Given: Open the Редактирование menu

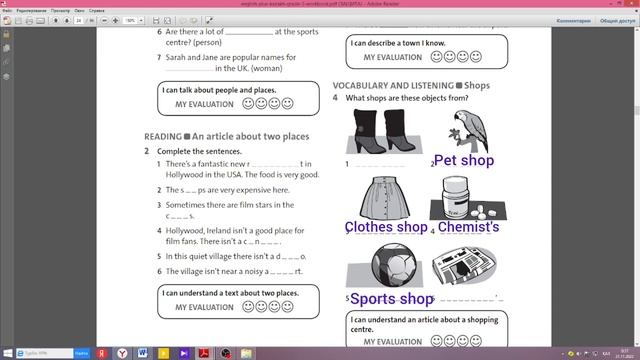Looking at the screenshot, I should pos(31,11).
